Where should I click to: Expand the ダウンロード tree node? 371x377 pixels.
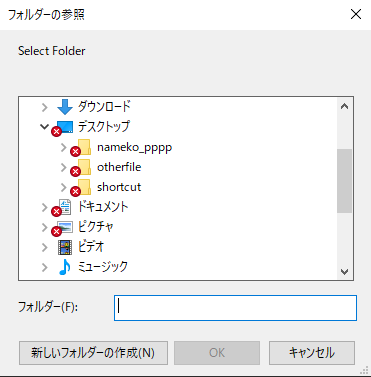click(x=45, y=107)
